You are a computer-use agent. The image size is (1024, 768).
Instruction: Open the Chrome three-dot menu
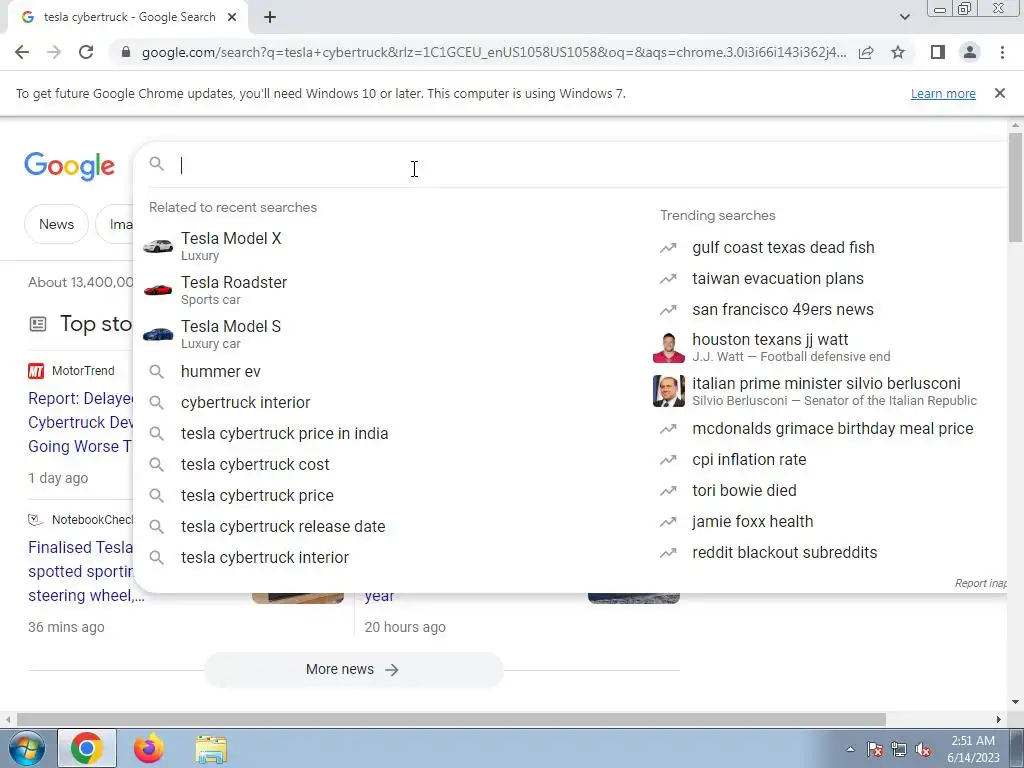[x=1002, y=52]
